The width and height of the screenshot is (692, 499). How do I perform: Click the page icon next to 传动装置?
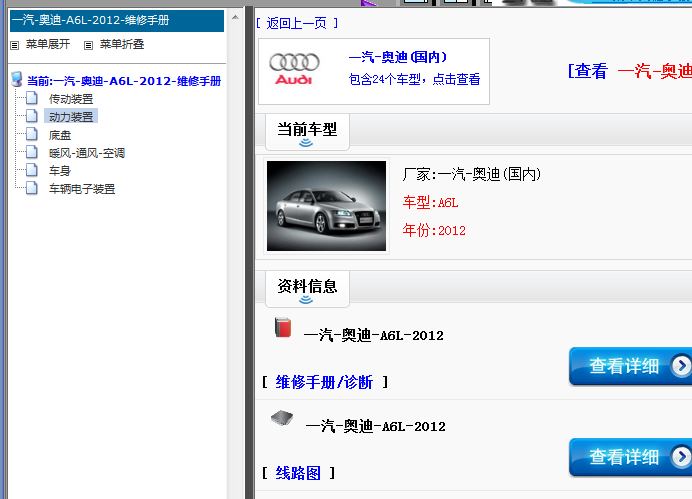32,98
